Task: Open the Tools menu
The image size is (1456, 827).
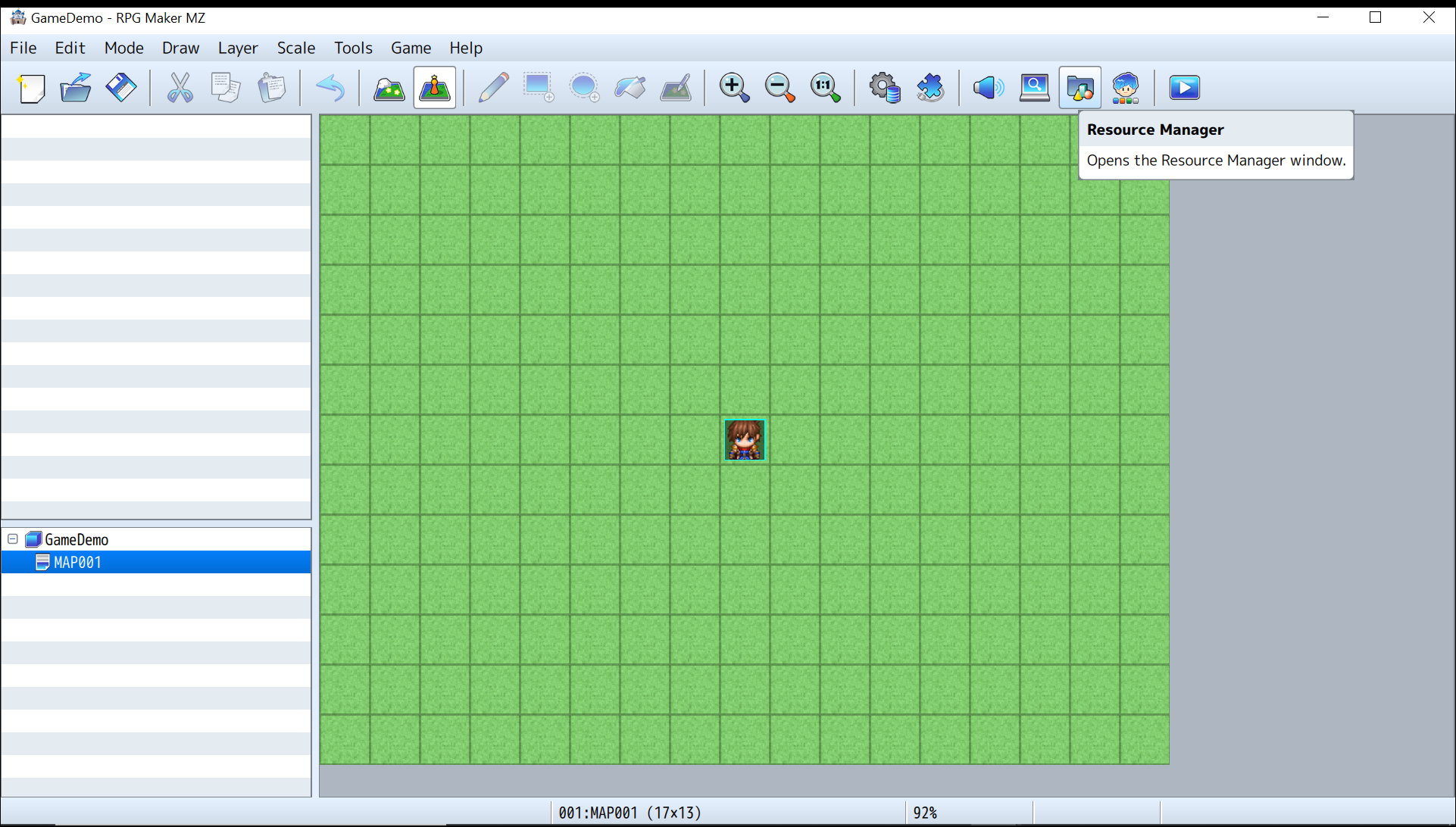Action: (352, 48)
